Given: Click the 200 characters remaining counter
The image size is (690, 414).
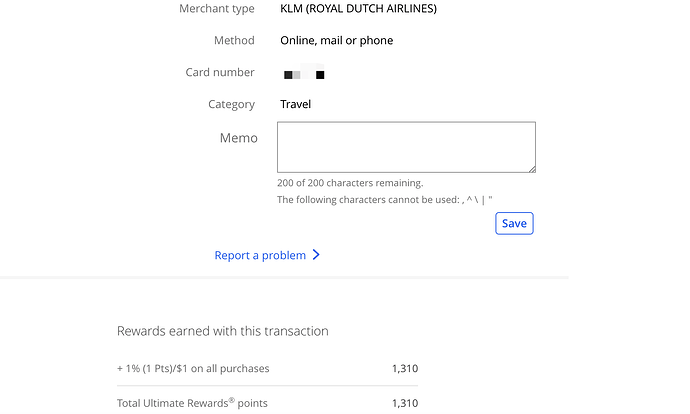Looking at the screenshot, I should [x=350, y=183].
